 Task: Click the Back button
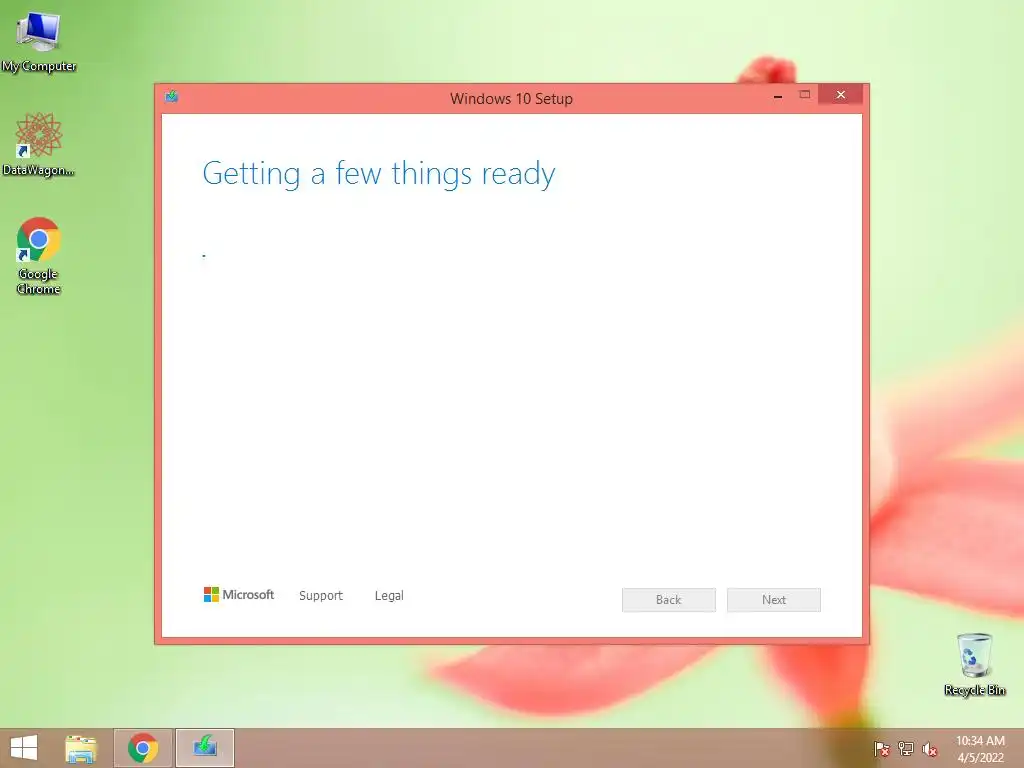point(669,600)
